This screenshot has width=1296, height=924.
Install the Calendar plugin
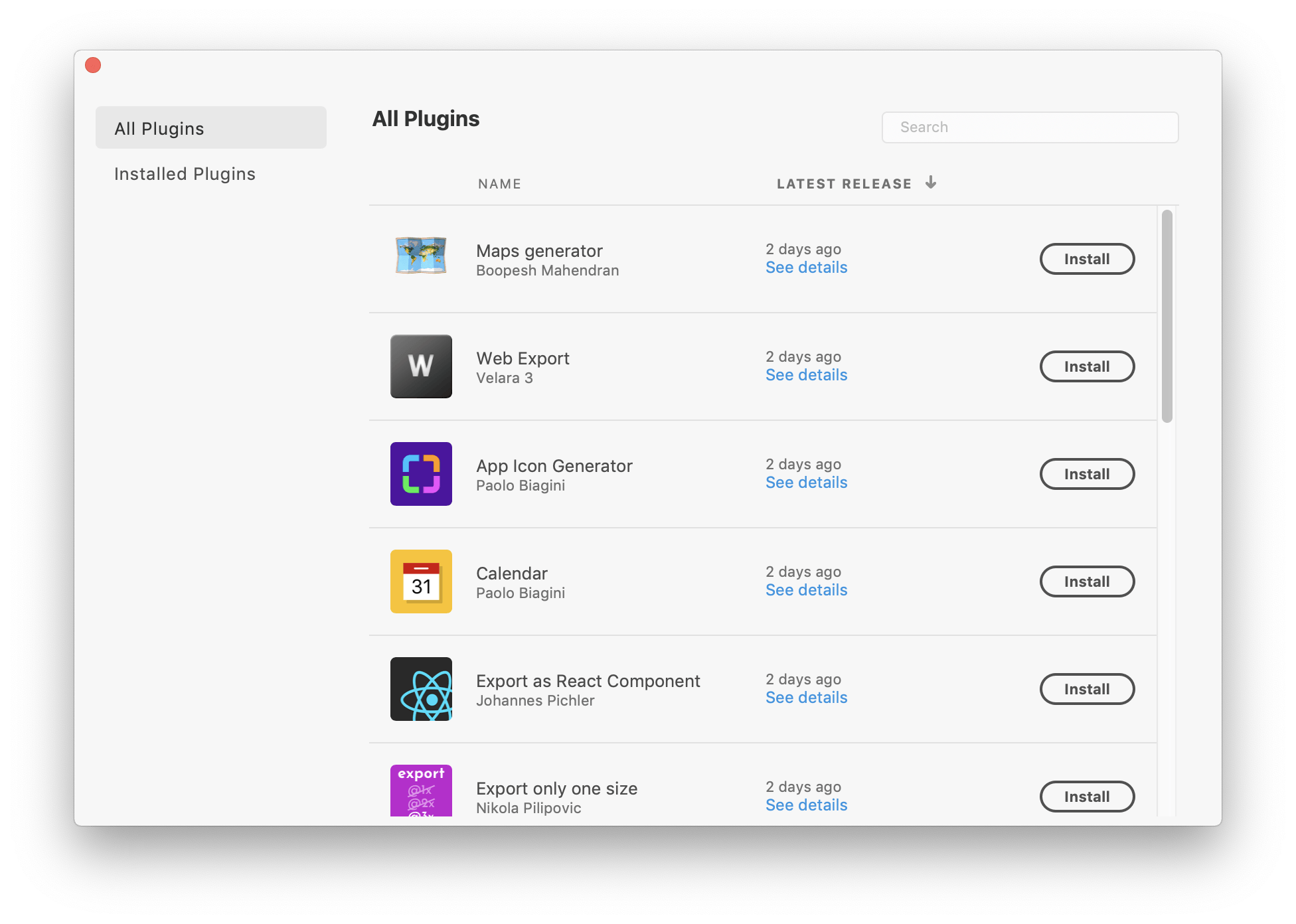(1087, 581)
